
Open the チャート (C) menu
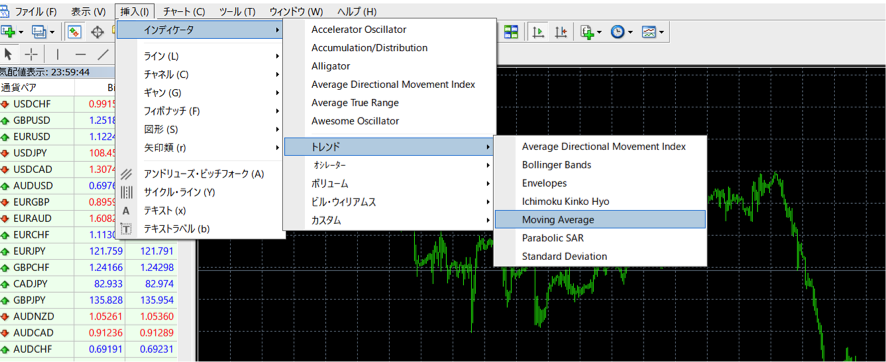pos(184,11)
